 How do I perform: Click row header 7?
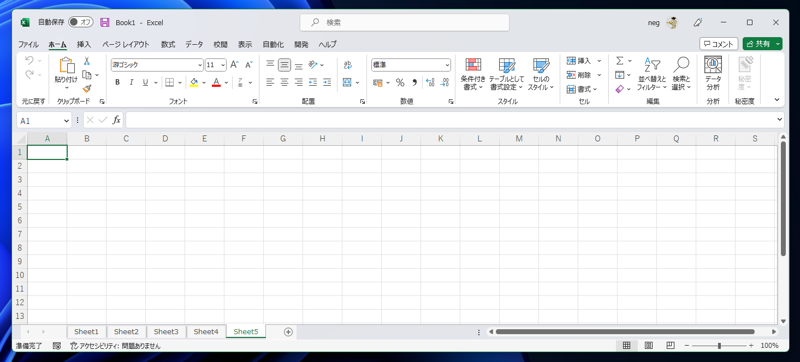20,234
